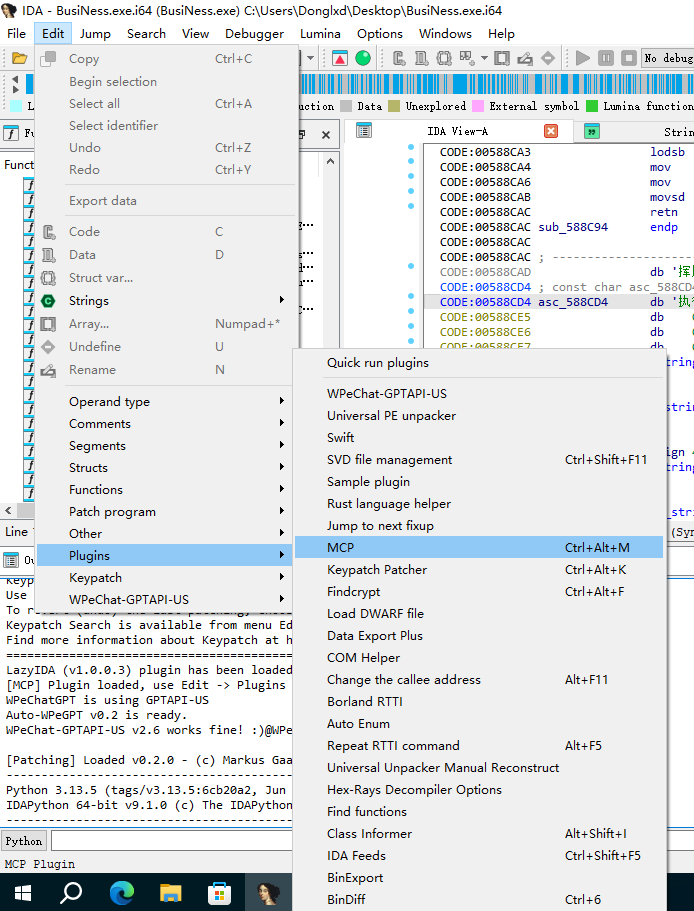
Task: Click the red triangle toolbar icon
Action: pos(340,58)
